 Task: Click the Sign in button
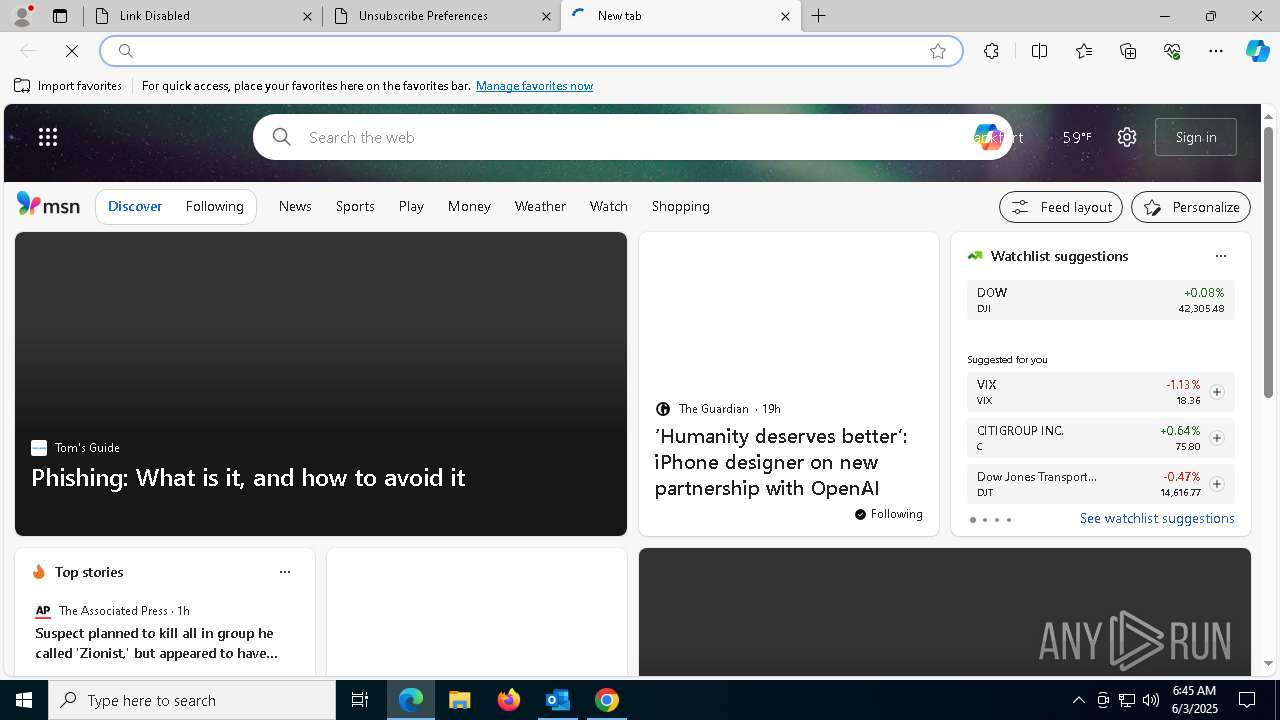(x=1196, y=137)
